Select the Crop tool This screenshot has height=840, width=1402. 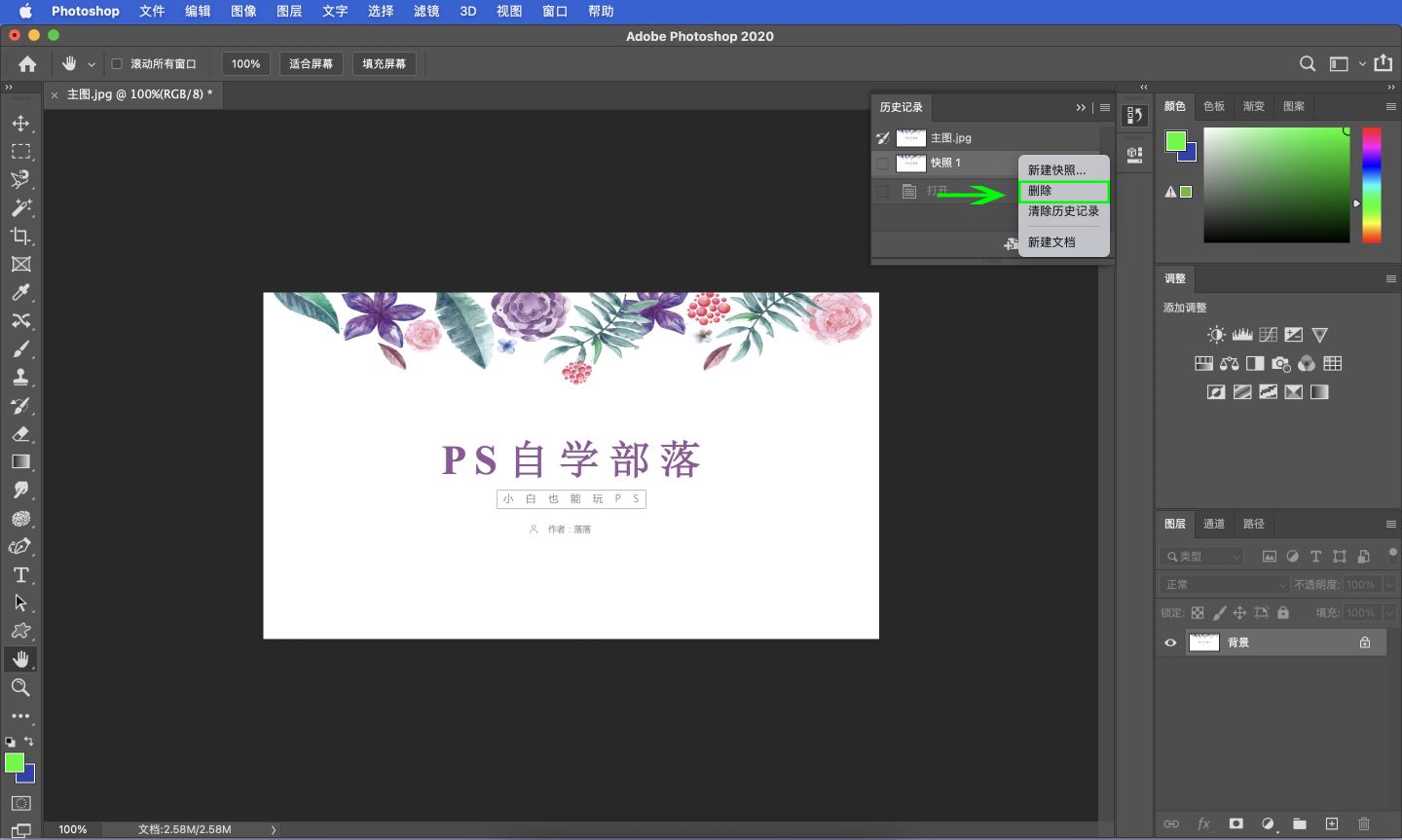pyautogui.click(x=21, y=236)
